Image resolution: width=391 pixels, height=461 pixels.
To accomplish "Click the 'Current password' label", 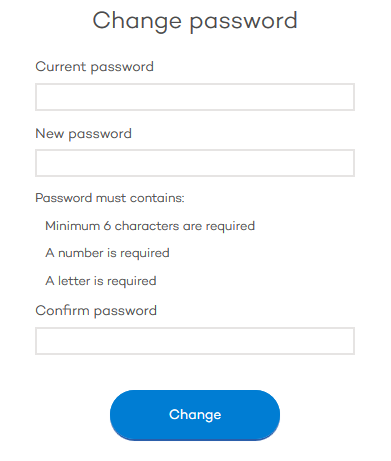I will (94, 67).
